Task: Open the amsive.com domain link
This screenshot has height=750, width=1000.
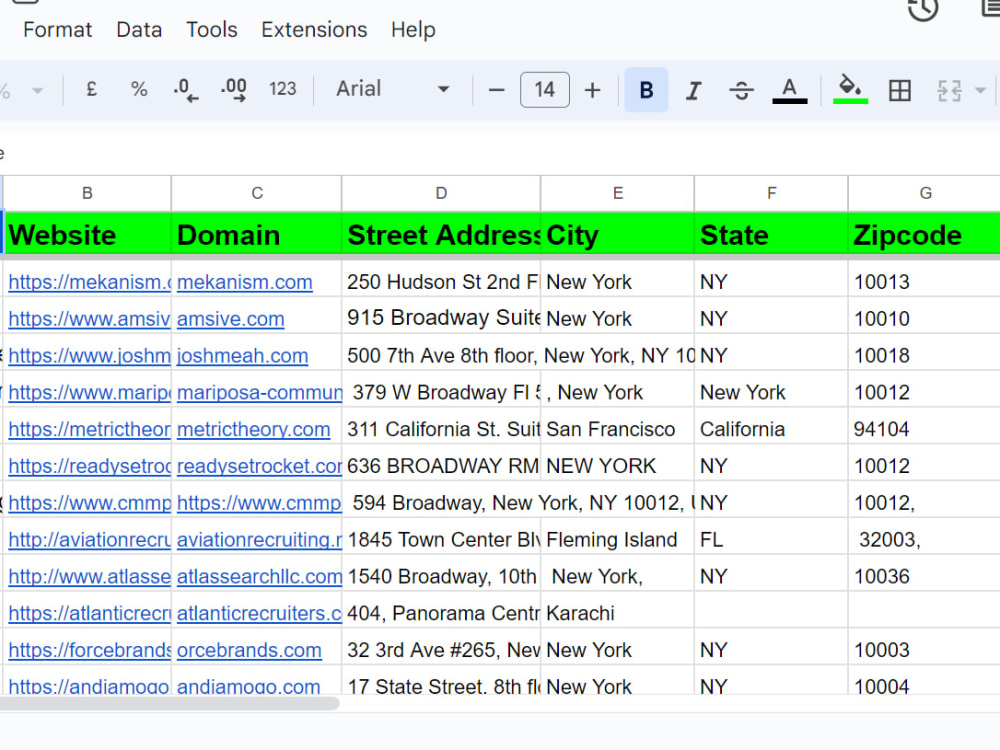Action: [230, 319]
